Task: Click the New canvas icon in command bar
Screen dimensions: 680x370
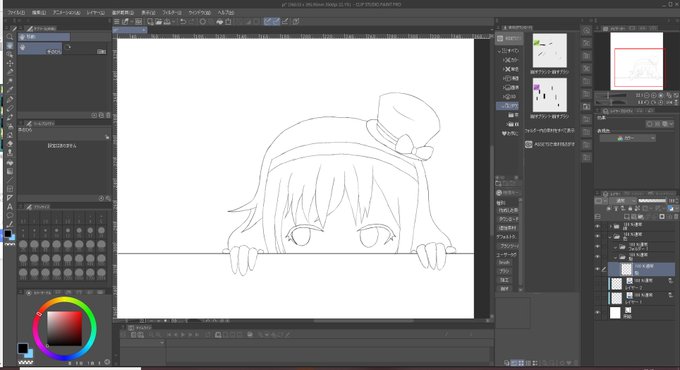Action: [150, 21]
